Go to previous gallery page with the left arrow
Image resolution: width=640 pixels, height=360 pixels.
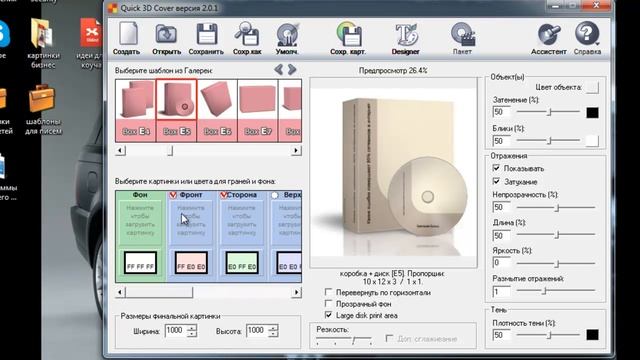coord(279,69)
